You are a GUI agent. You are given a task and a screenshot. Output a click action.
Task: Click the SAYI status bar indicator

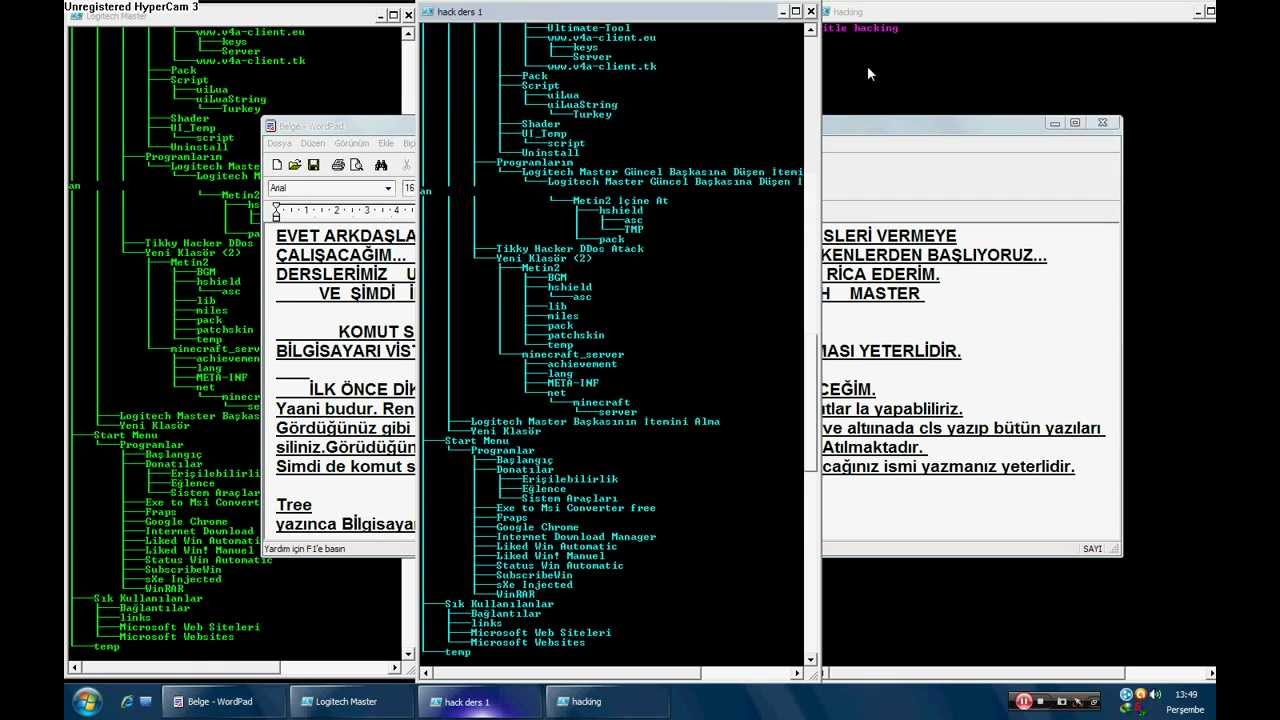point(1092,549)
